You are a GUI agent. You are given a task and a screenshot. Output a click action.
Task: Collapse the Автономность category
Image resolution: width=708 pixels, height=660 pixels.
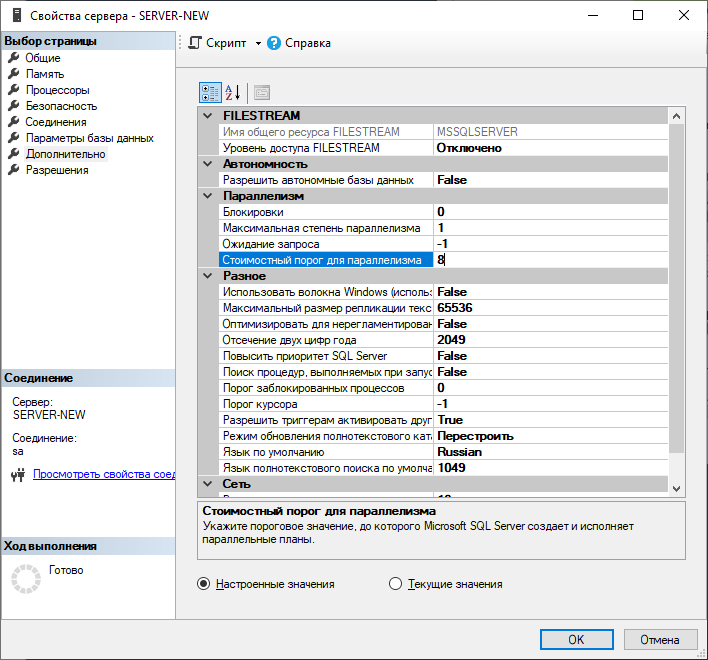(x=208, y=163)
